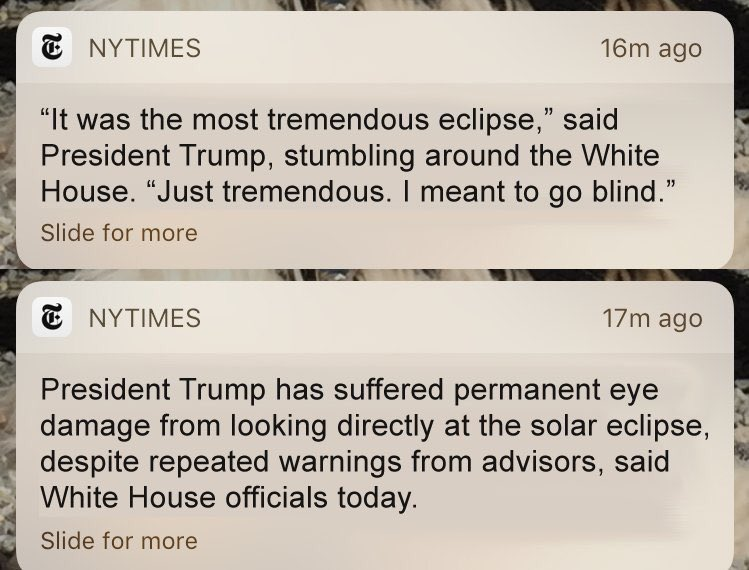Tap "Slide for more" on the eye damage alert
749x570 pixels.
coord(119,541)
